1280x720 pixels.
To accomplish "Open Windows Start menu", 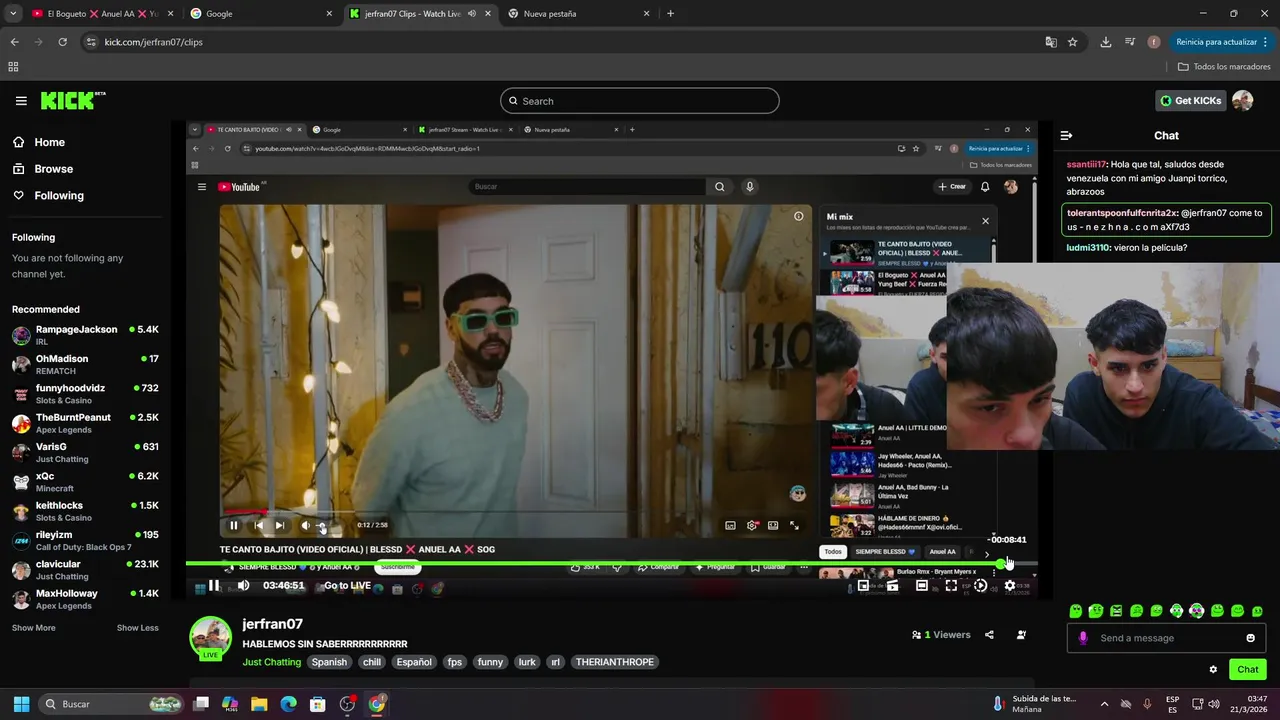I will coord(21,704).
